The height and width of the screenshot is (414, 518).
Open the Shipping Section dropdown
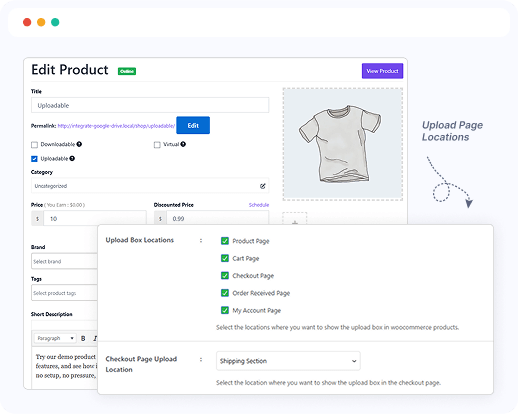pos(288,361)
